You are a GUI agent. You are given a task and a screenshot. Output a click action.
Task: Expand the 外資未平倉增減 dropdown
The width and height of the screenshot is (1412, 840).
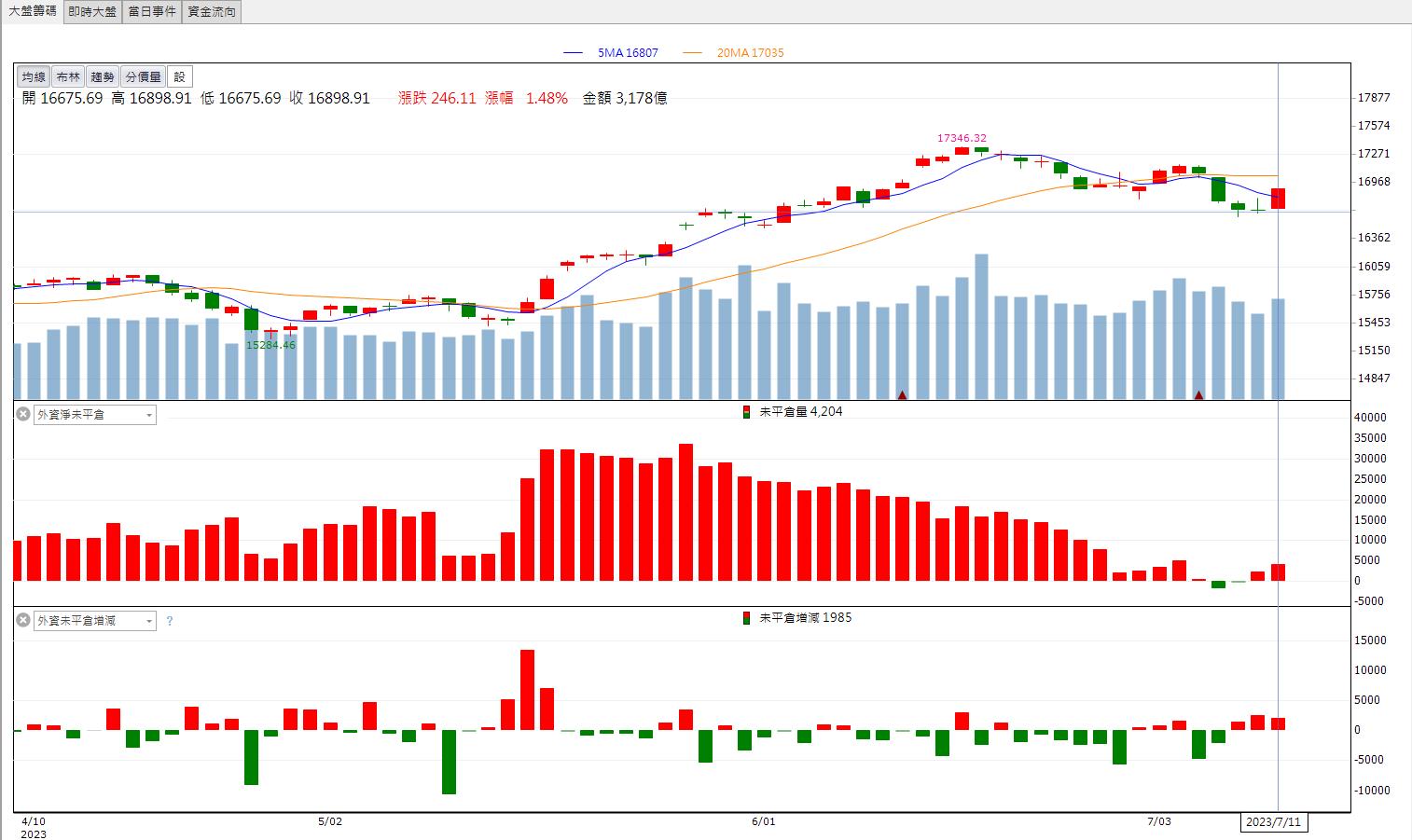[95, 621]
